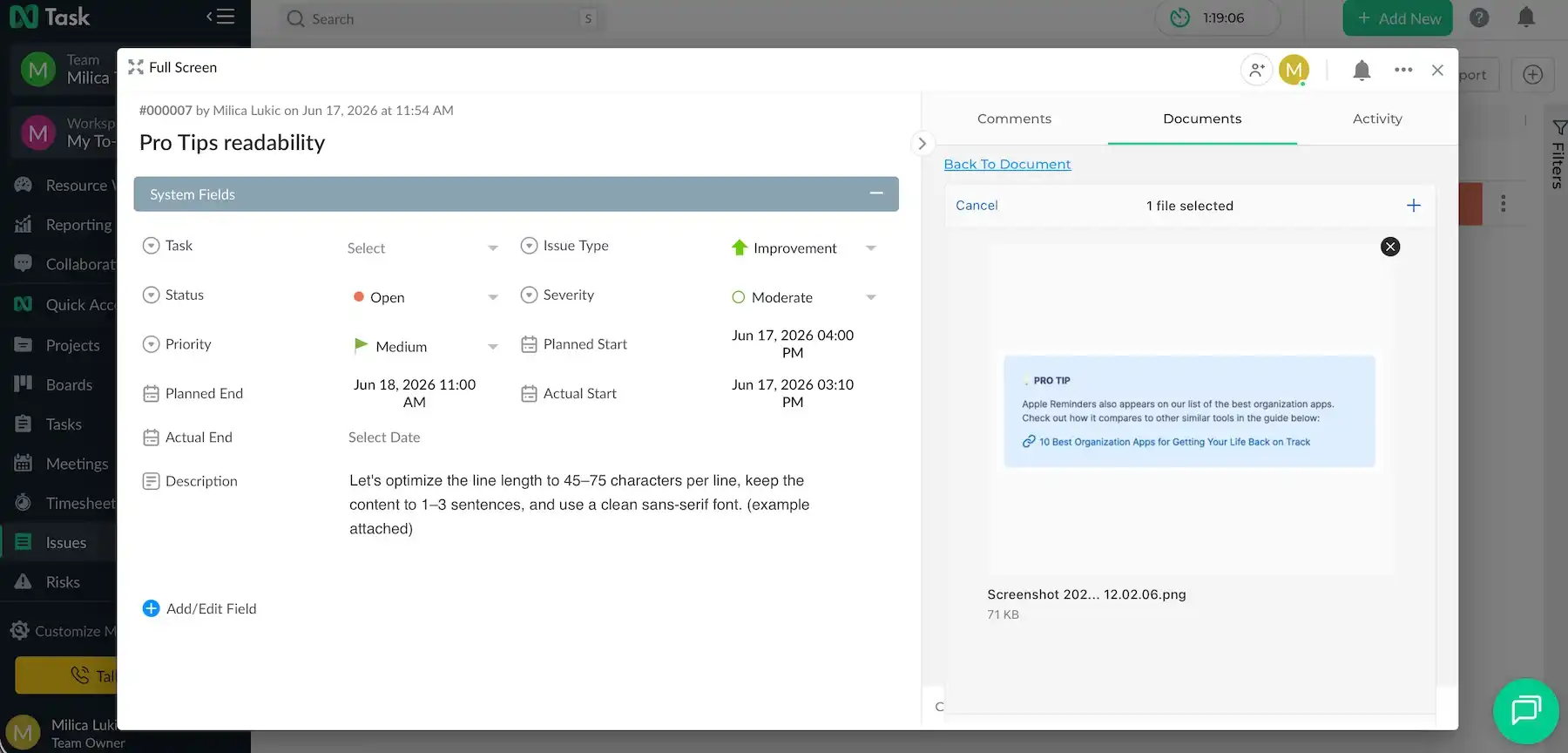Open Filters panel on right edge
Image resolution: width=1568 pixels, height=753 pixels.
point(1558,155)
